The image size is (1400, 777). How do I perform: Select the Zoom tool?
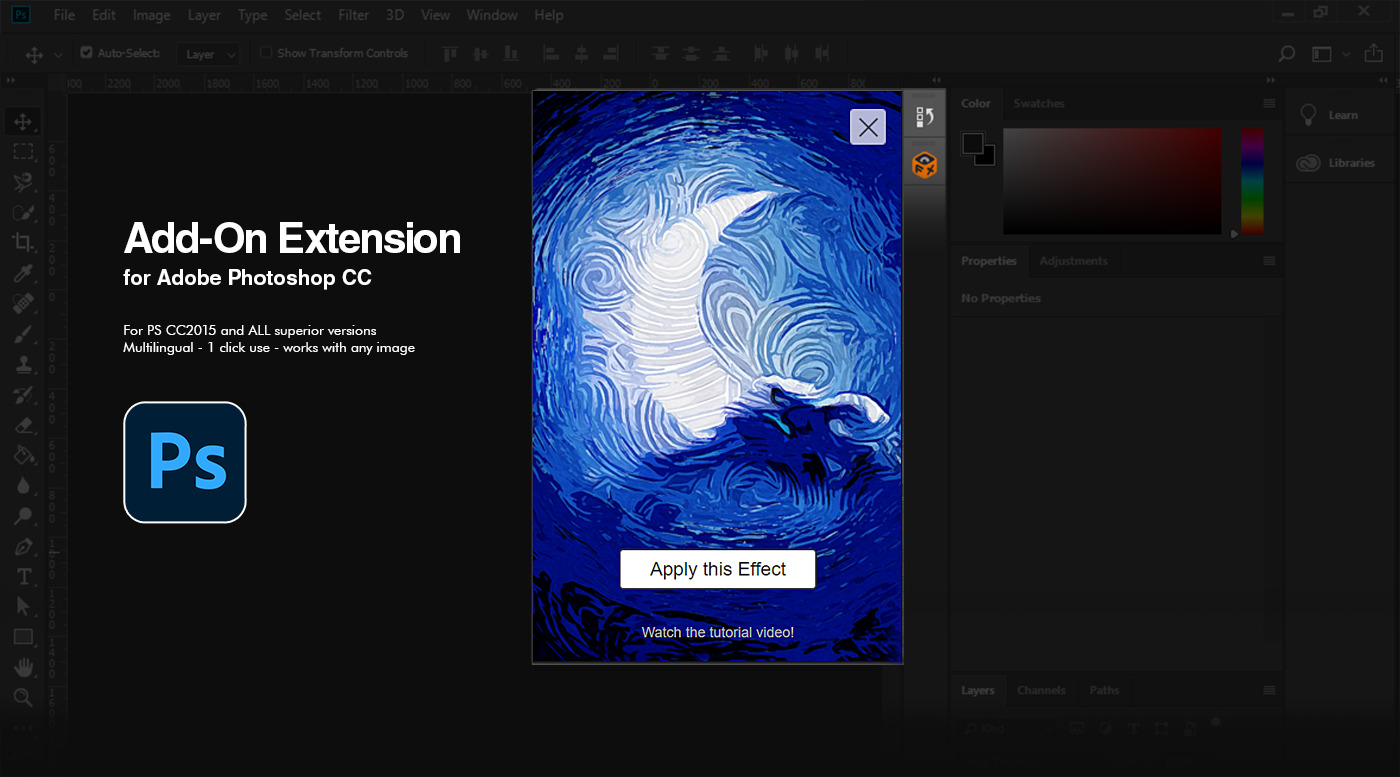[22, 697]
